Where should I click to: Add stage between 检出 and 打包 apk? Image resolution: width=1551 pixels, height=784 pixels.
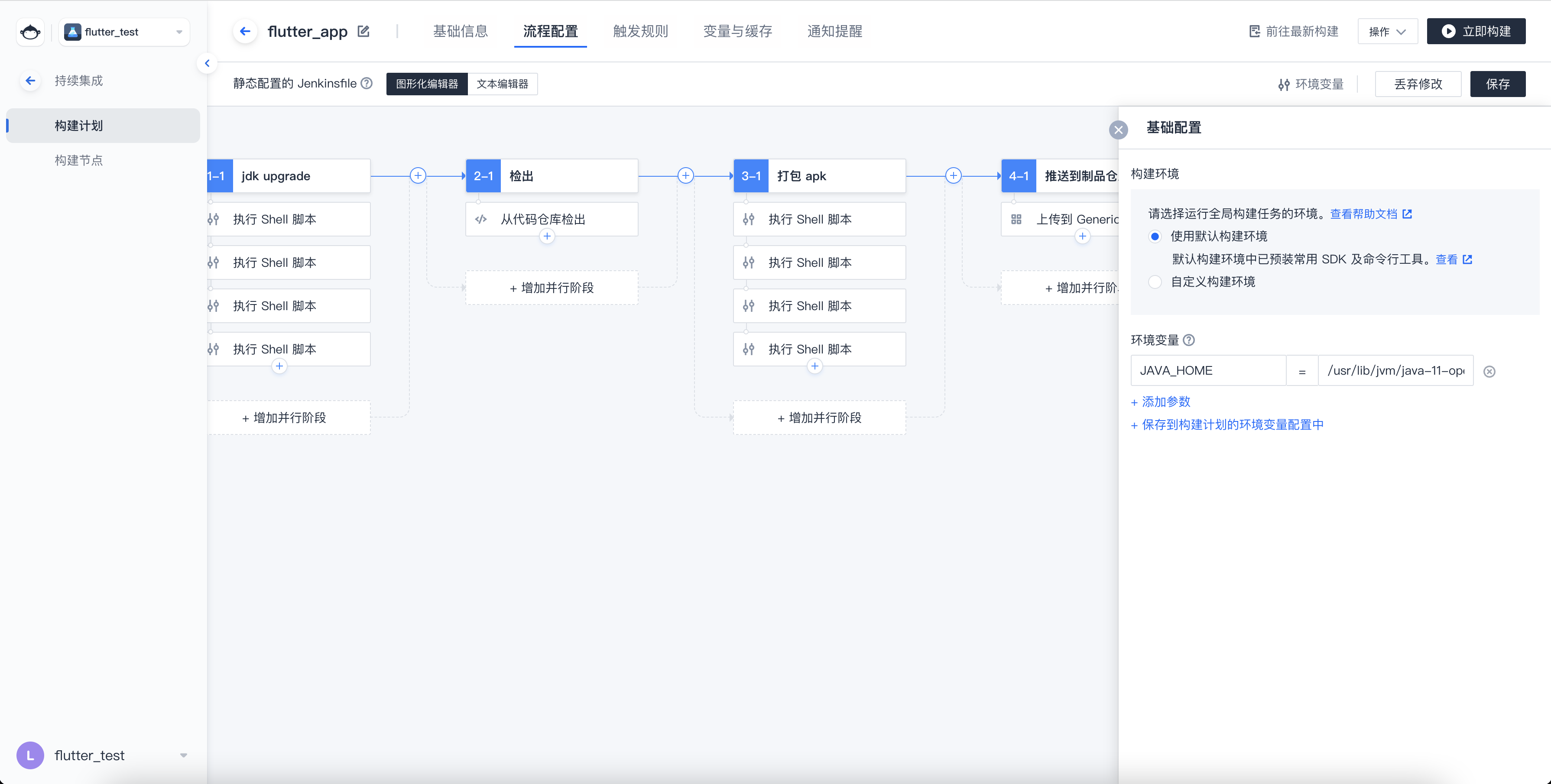(x=685, y=176)
